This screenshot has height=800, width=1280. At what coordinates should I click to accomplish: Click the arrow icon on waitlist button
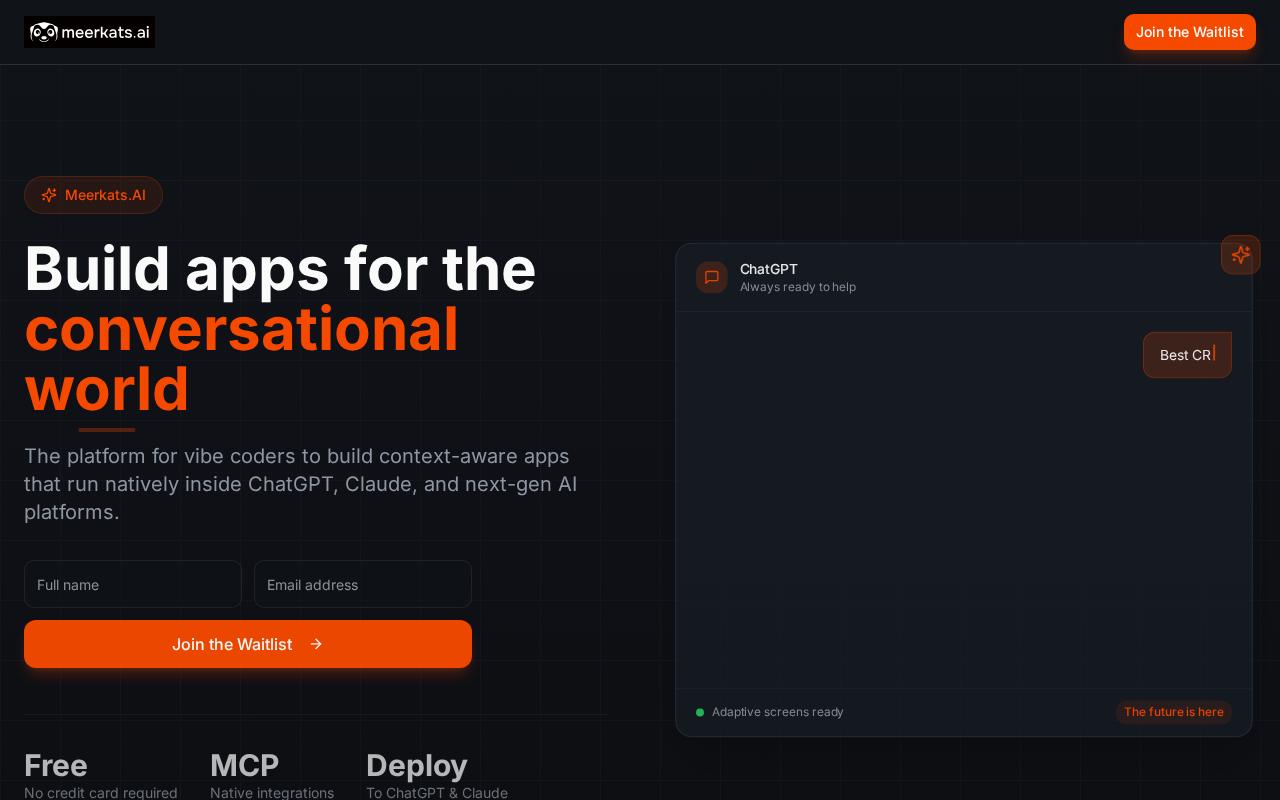[316, 644]
